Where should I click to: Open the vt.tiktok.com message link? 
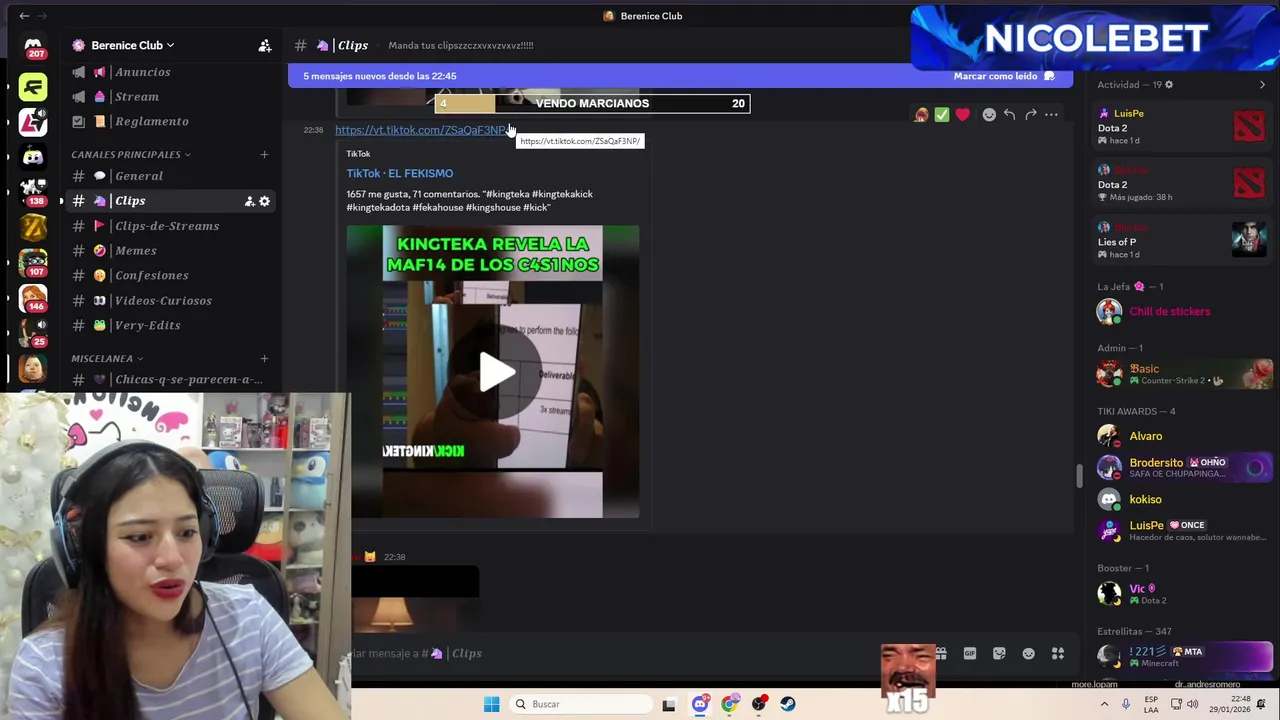tap(421, 130)
